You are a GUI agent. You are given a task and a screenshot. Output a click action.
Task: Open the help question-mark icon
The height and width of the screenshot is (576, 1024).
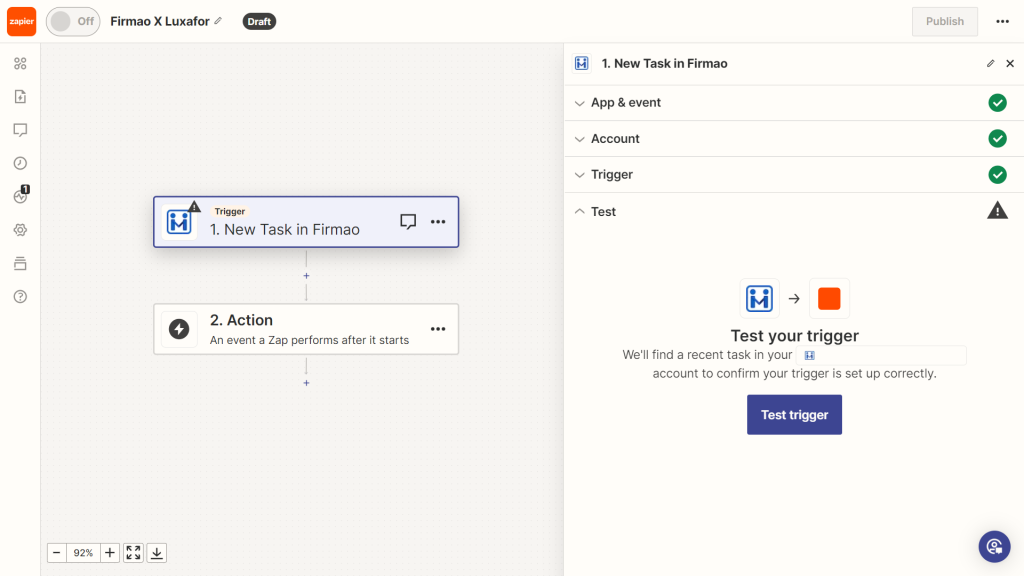click(x=20, y=296)
